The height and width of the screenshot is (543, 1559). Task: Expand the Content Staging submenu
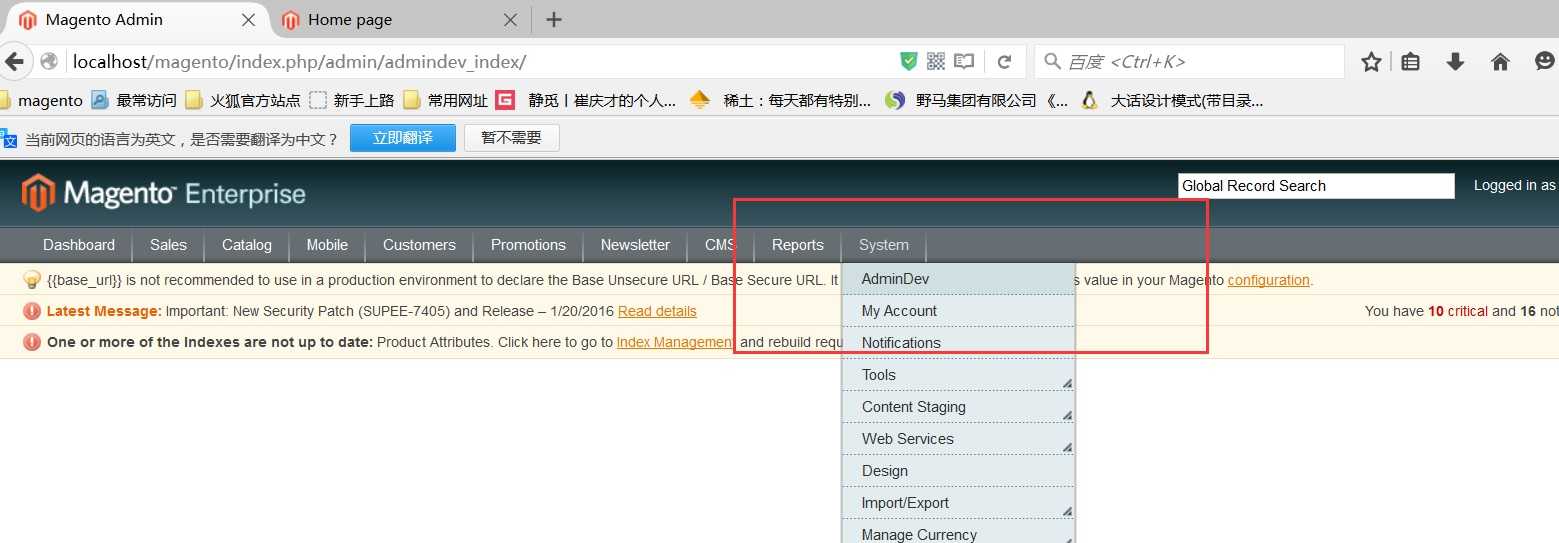[x=958, y=407]
